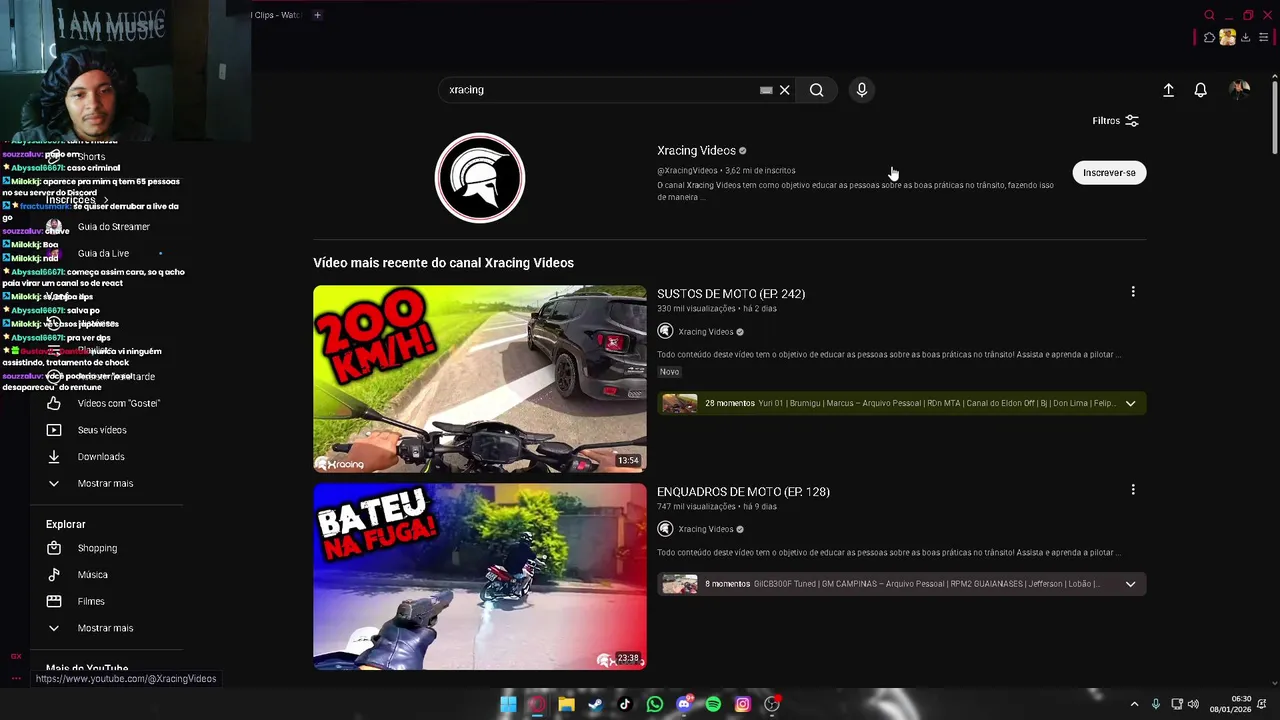Open TikTok from the taskbar
The width and height of the screenshot is (1280, 720).
click(625, 704)
